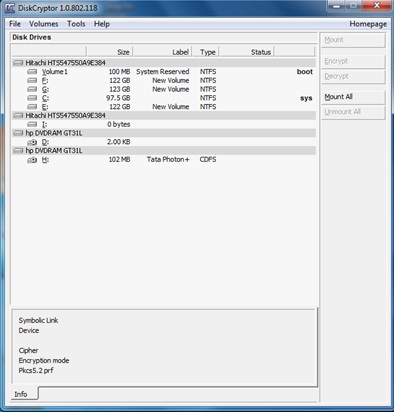Click the Unmount All button
Screen dimensions: 394x412
353,112
